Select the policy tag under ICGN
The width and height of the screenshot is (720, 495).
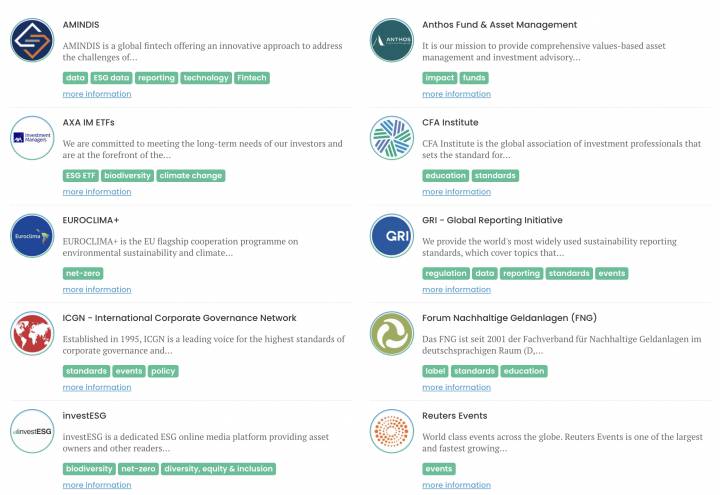click(x=163, y=371)
